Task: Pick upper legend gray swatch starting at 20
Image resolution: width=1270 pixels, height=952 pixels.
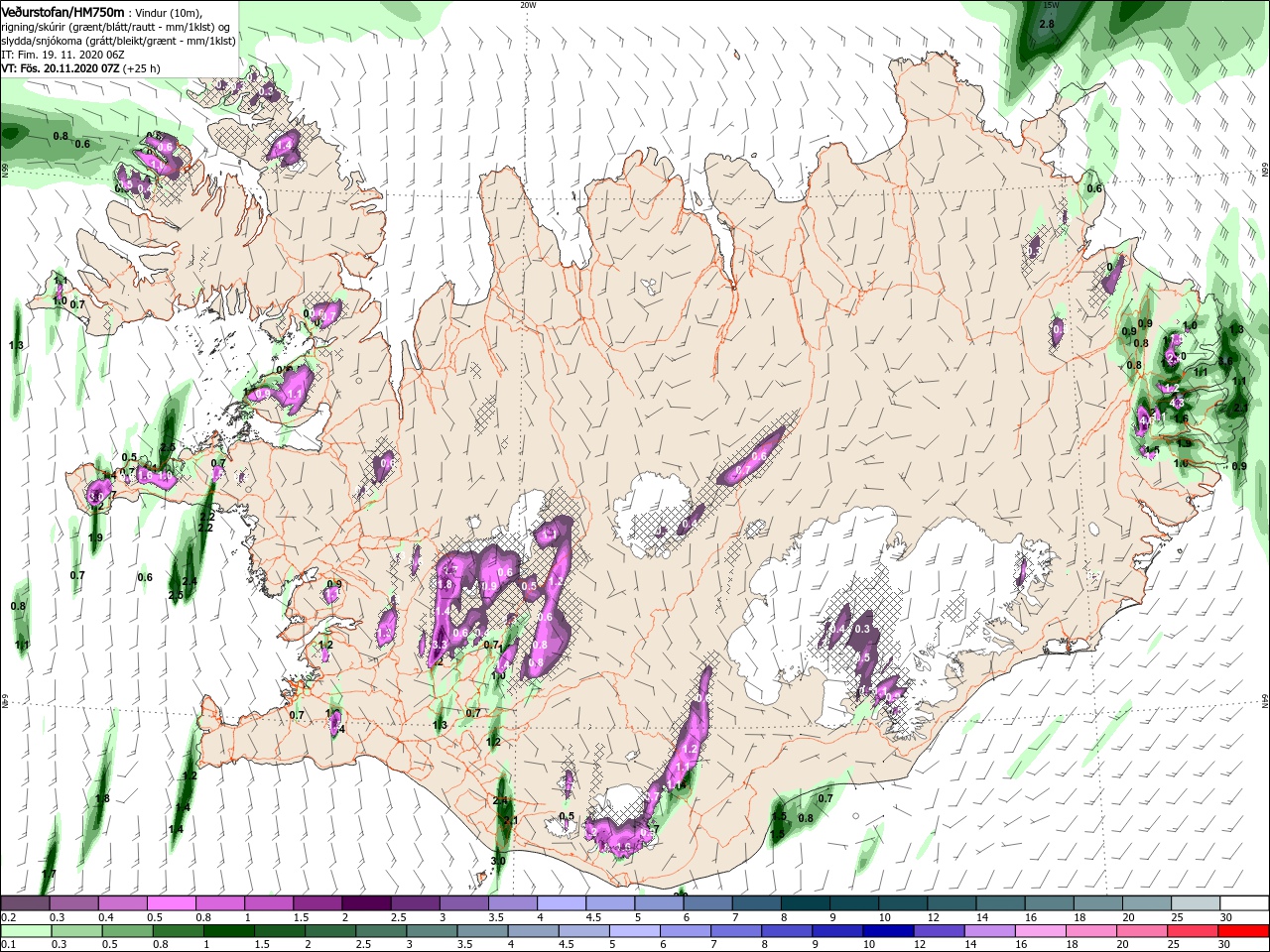Action: click(x=1146, y=903)
